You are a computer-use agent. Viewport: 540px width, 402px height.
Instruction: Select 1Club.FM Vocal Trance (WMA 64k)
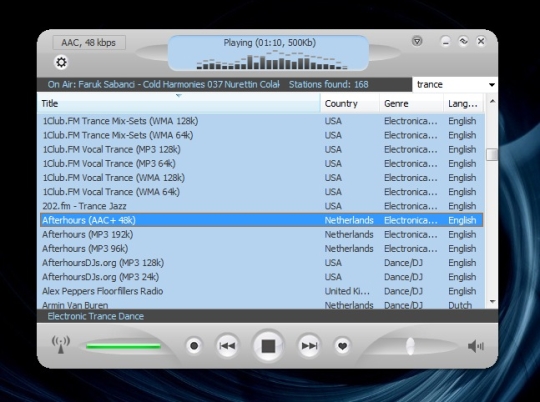[x=262, y=192]
